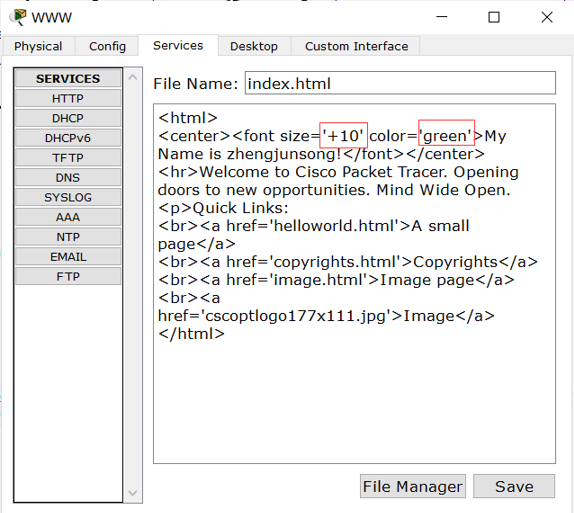
Task: Select the HTTP service
Action: pos(68,98)
